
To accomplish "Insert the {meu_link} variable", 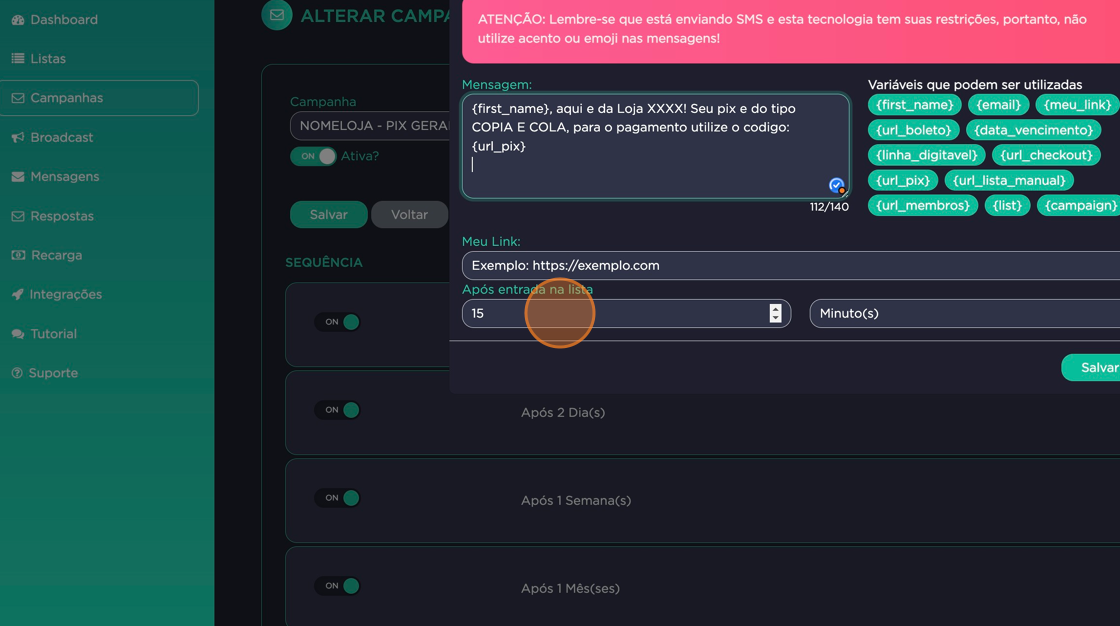I will (1077, 105).
